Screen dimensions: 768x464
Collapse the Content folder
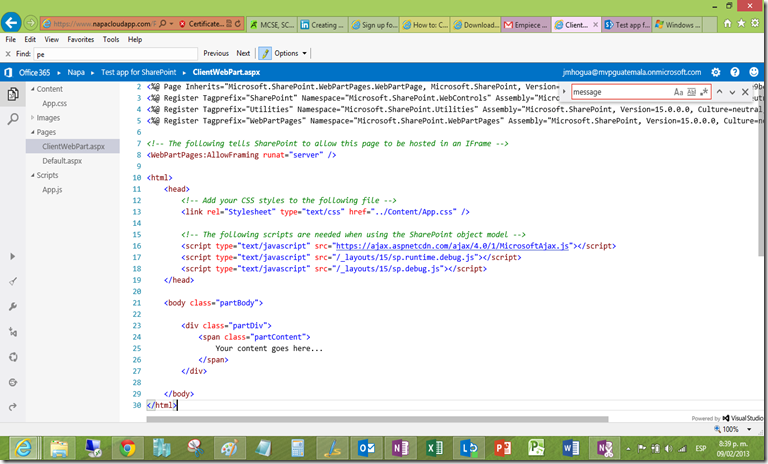click(33, 89)
